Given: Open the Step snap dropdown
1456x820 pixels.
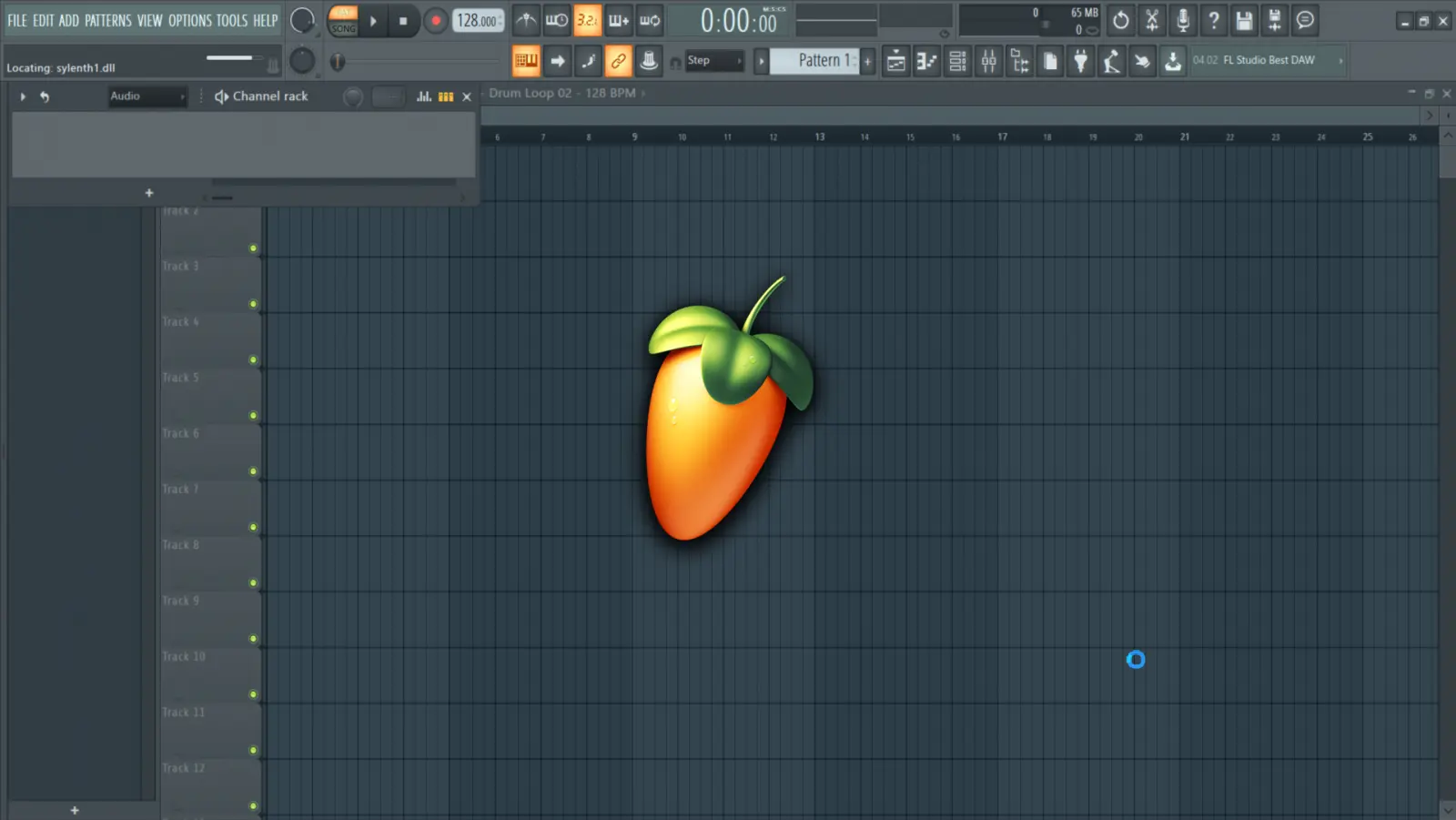Looking at the screenshot, I should [714, 61].
